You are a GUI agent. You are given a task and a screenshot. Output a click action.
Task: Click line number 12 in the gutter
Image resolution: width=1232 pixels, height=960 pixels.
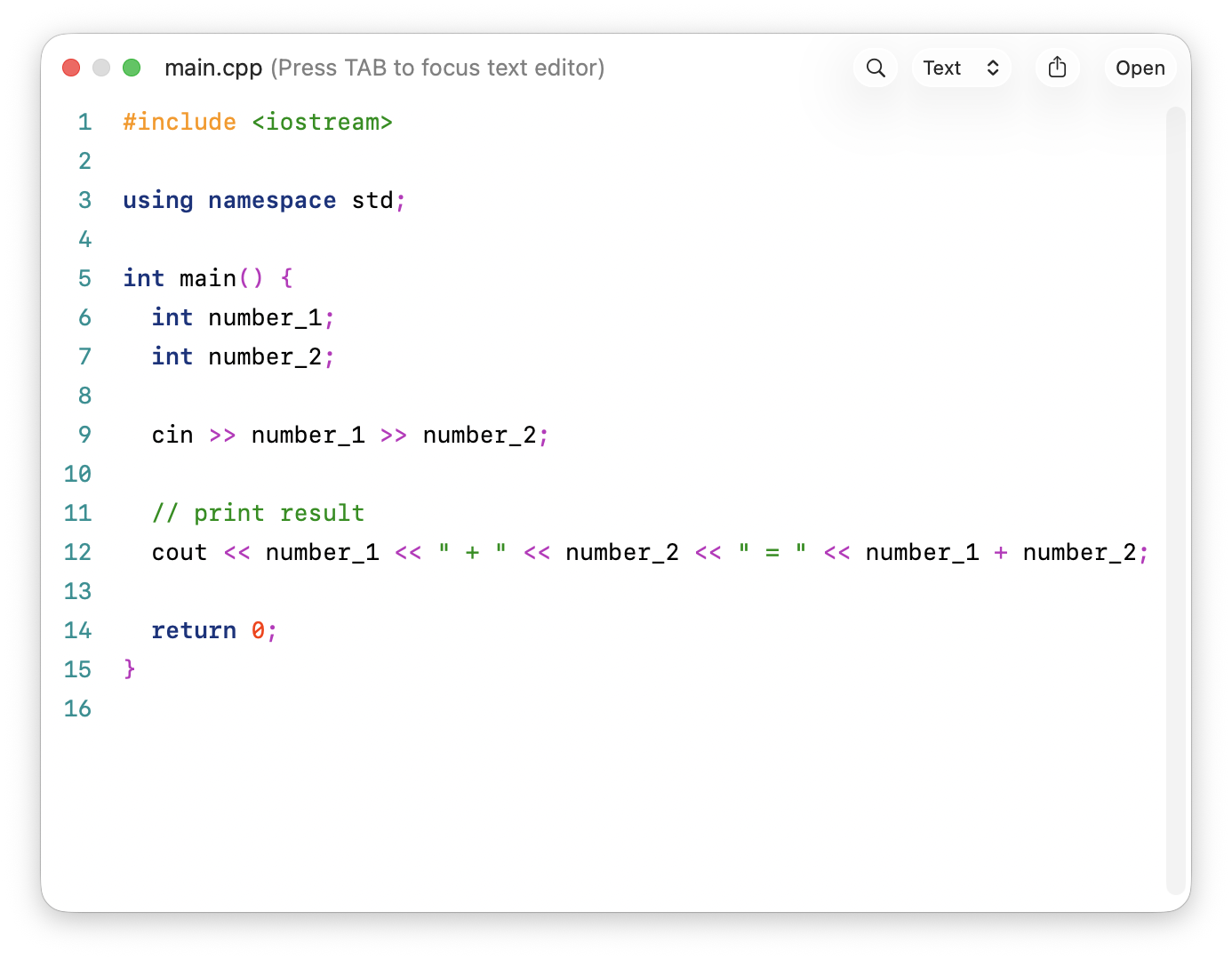click(x=77, y=552)
